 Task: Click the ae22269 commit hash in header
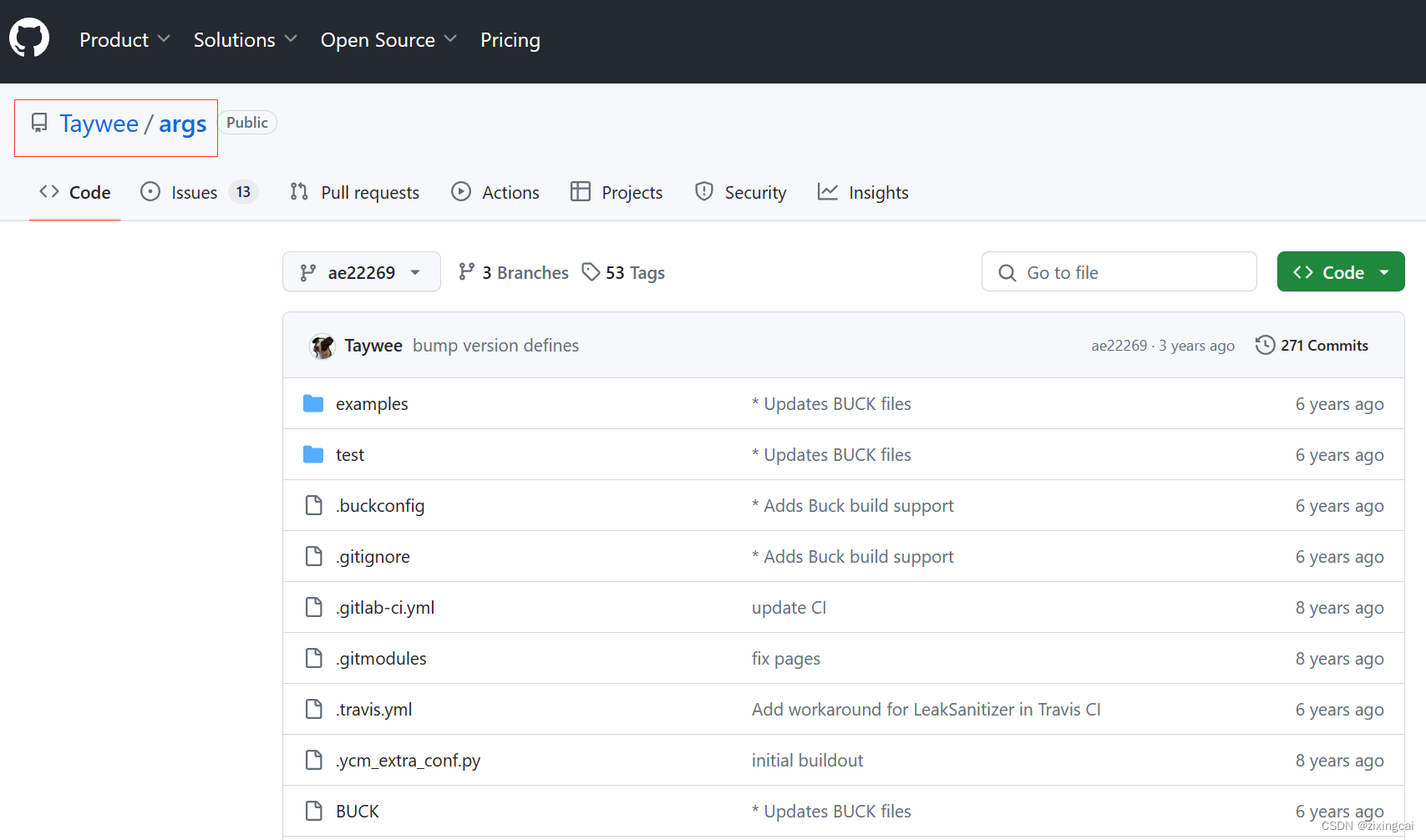click(1119, 345)
